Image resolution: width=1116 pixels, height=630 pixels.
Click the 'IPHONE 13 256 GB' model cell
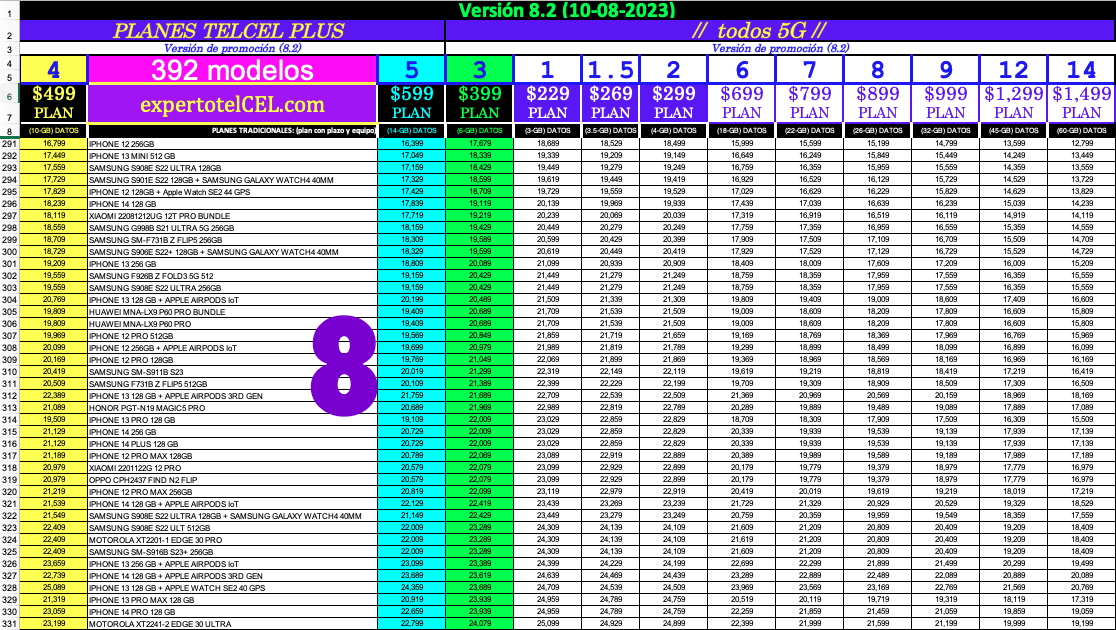(x=232, y=264)
